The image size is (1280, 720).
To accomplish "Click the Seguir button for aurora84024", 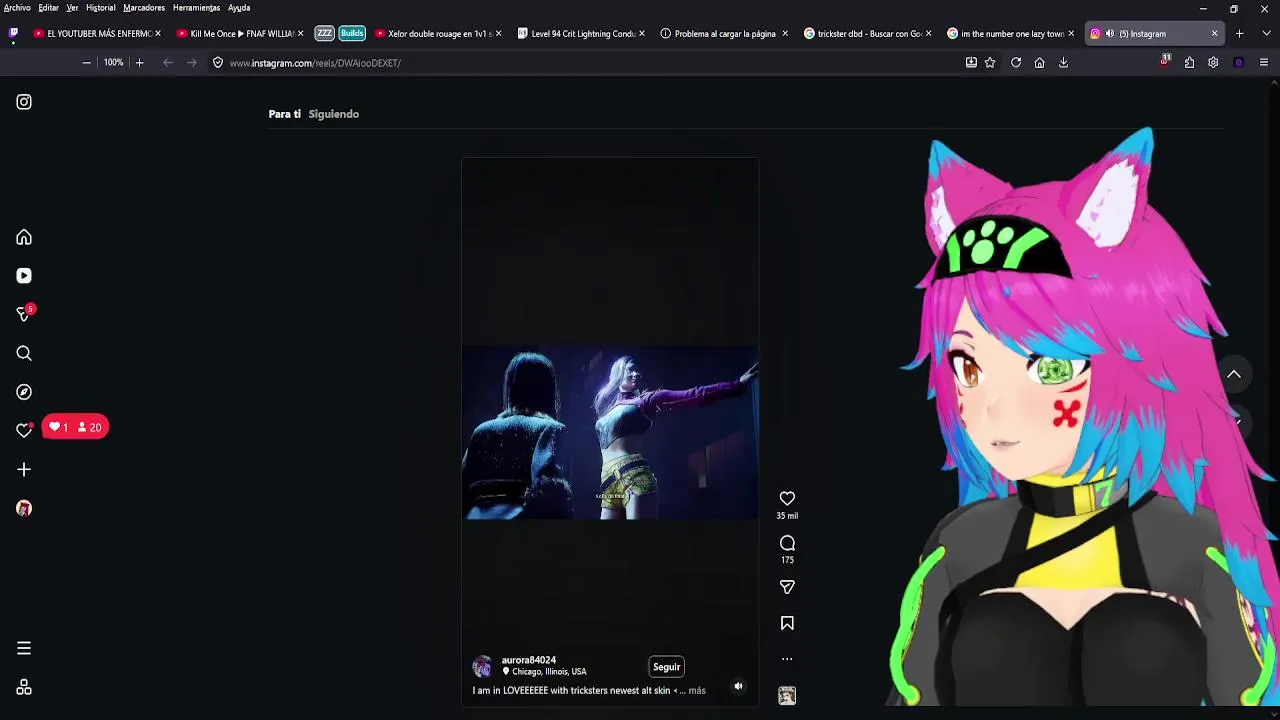I will tap(666, 667).
